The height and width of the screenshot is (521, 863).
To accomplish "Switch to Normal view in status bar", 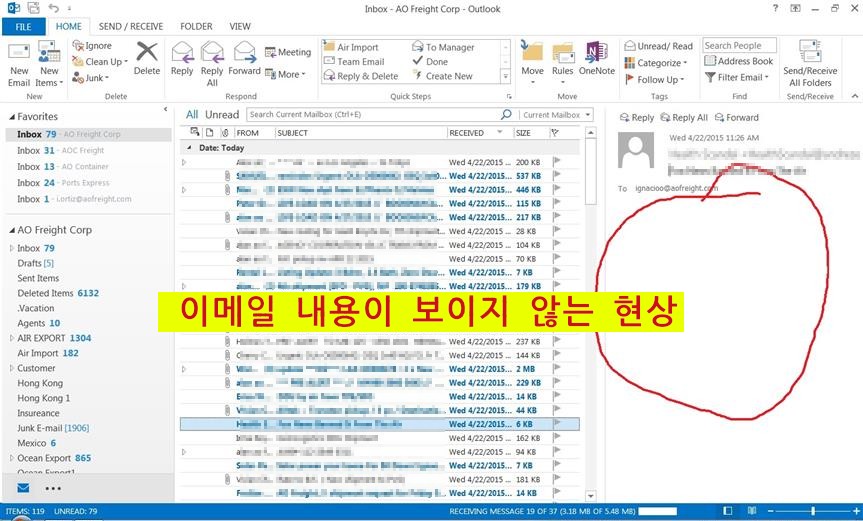I will coord(728,511).
